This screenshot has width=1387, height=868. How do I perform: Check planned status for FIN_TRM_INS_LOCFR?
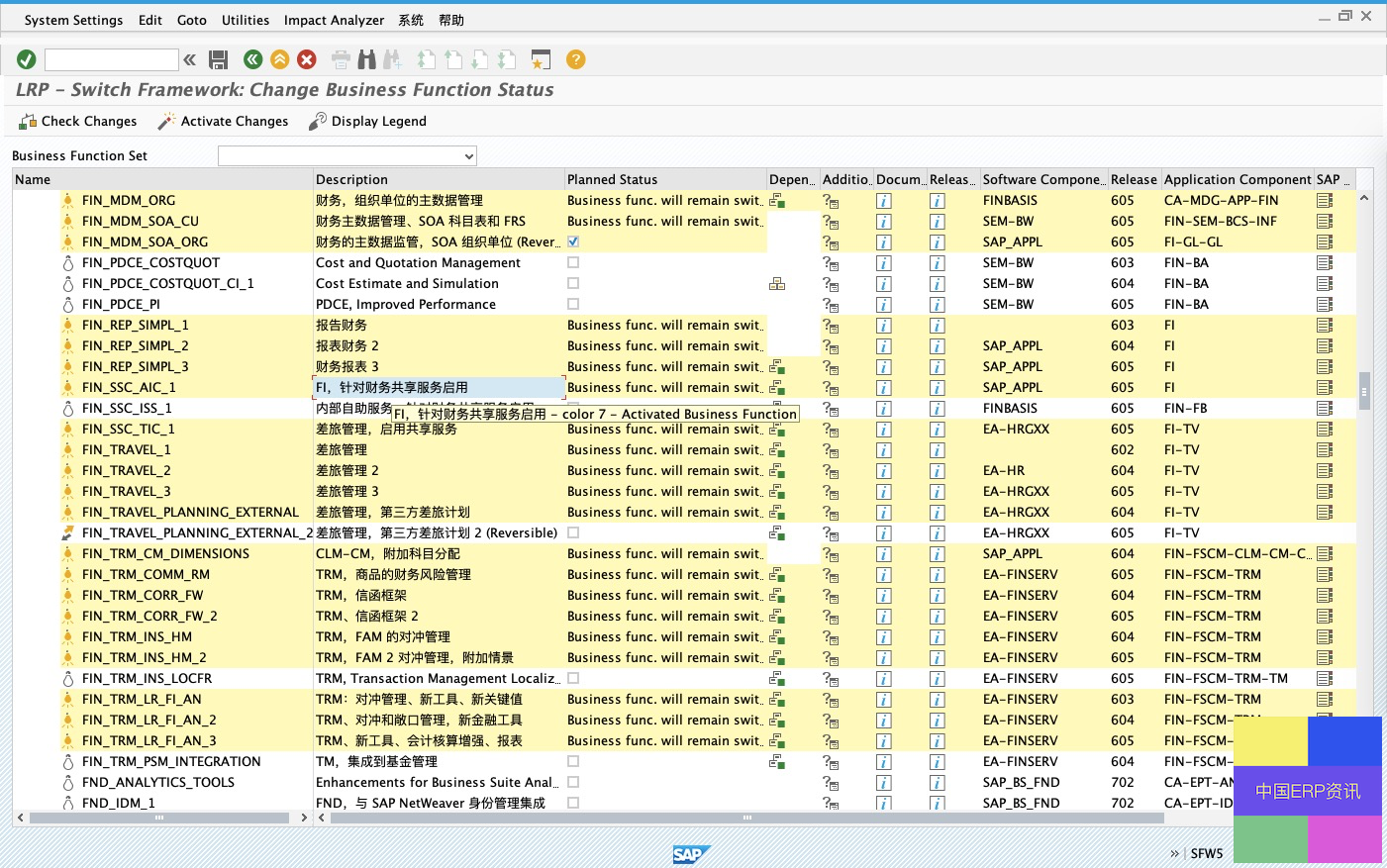573,678
